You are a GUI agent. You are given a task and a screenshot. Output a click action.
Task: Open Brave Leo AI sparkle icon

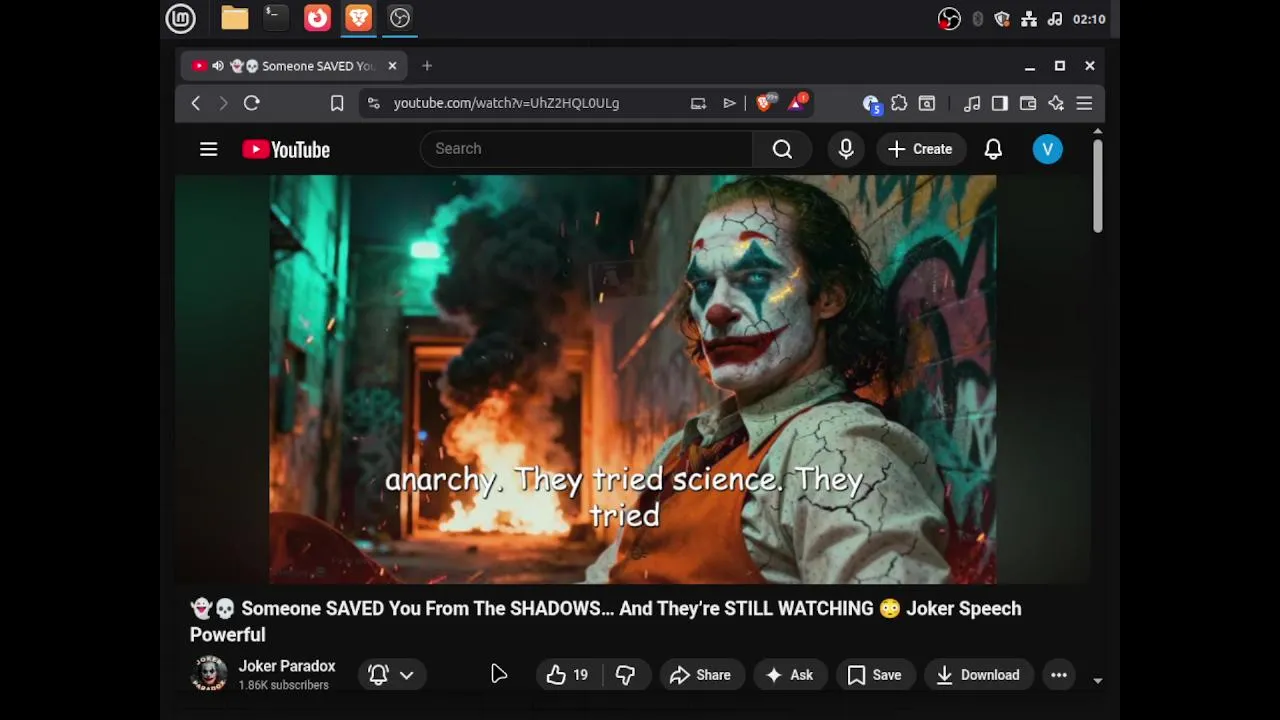(x=1056, y=103)
